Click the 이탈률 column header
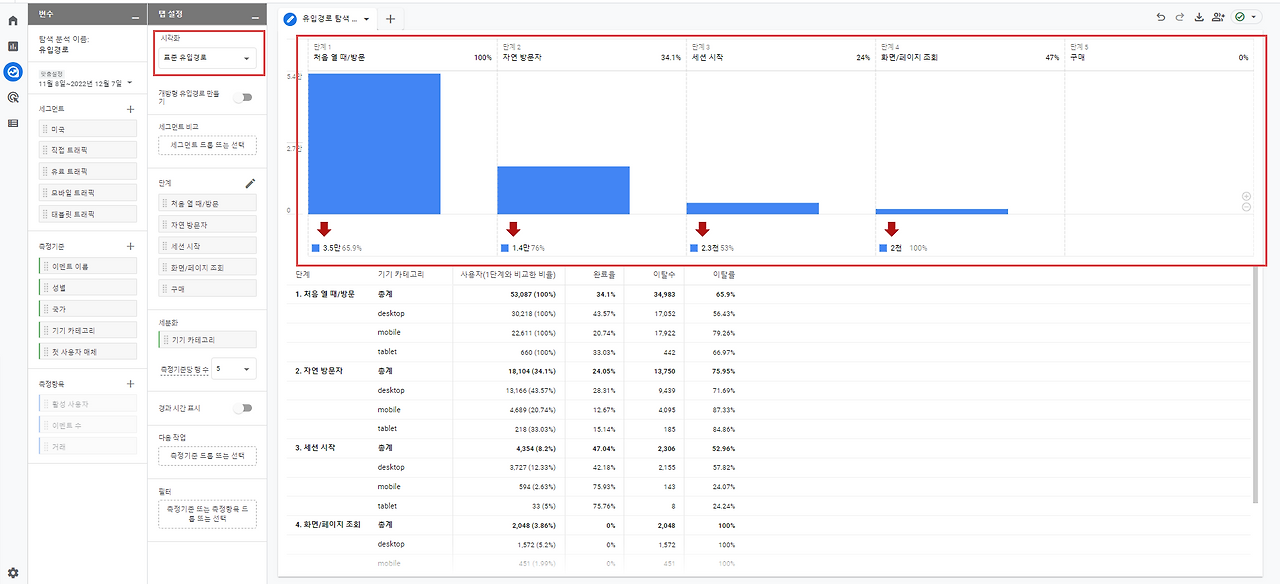 click(x=724, y=273)
